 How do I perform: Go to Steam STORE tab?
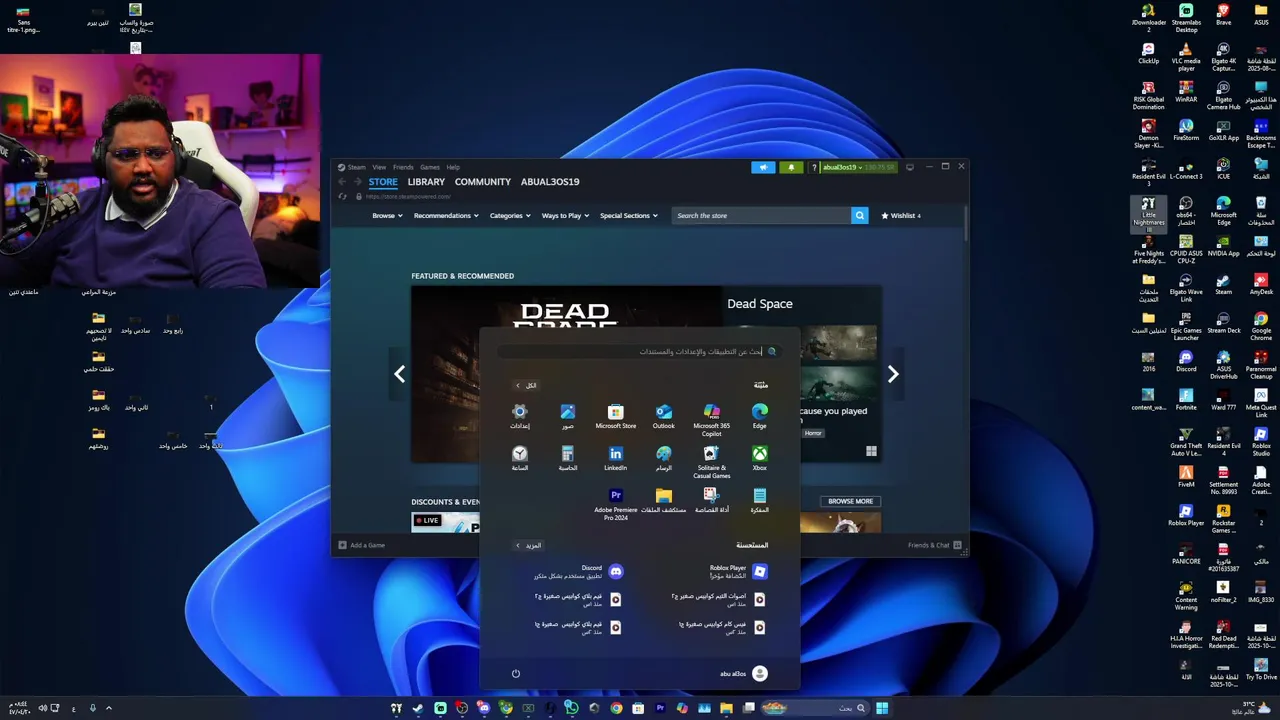click(383, 182)
